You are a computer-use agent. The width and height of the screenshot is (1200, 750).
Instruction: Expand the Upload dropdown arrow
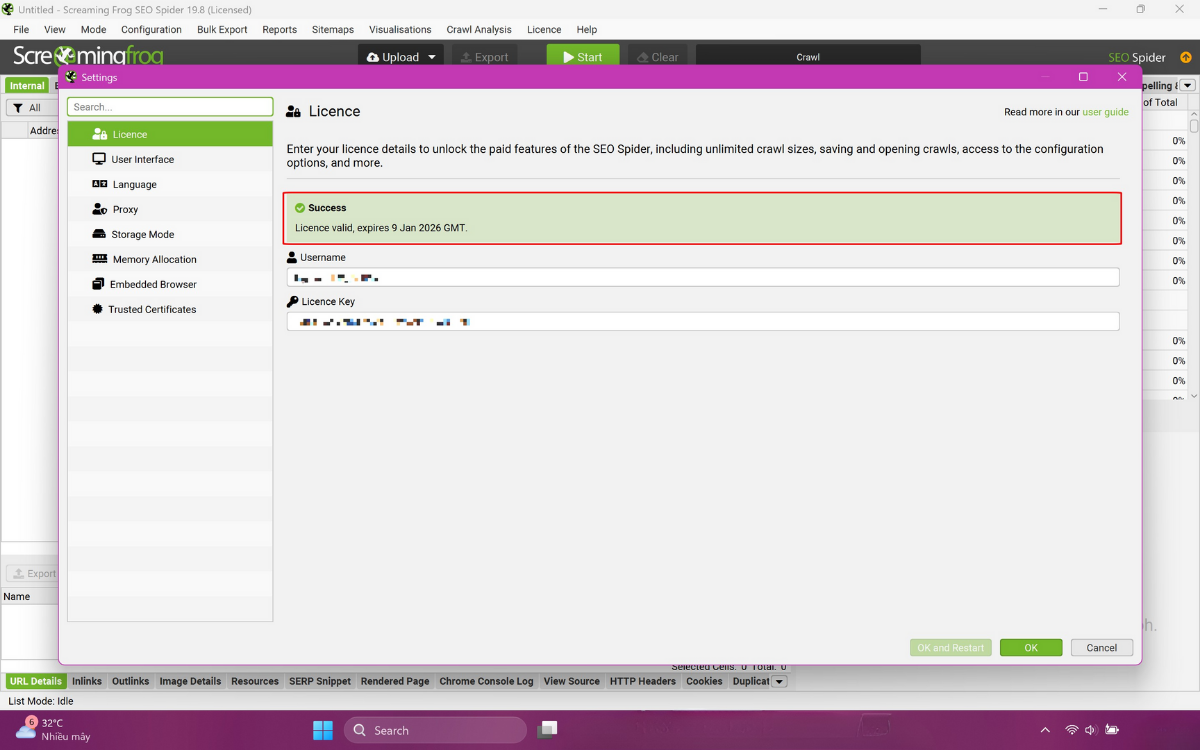(432, 57)
